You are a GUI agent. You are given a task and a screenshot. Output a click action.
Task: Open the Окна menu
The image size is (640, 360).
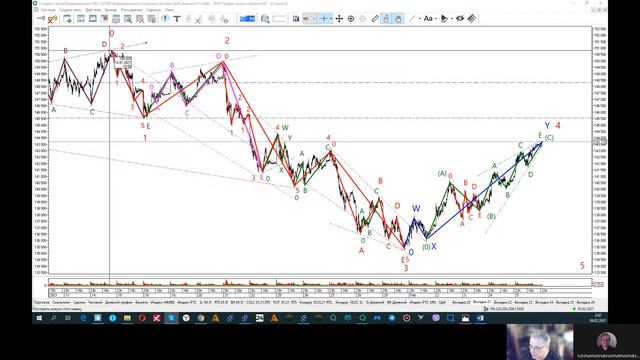(169, 10)
